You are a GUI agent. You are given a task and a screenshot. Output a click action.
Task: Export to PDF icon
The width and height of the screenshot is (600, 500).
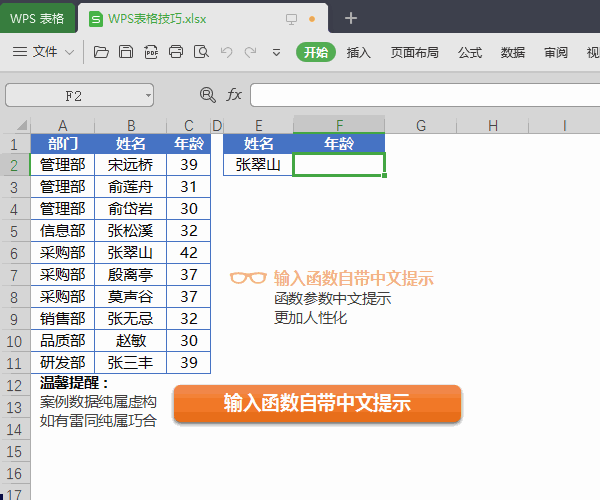(151, 52)
